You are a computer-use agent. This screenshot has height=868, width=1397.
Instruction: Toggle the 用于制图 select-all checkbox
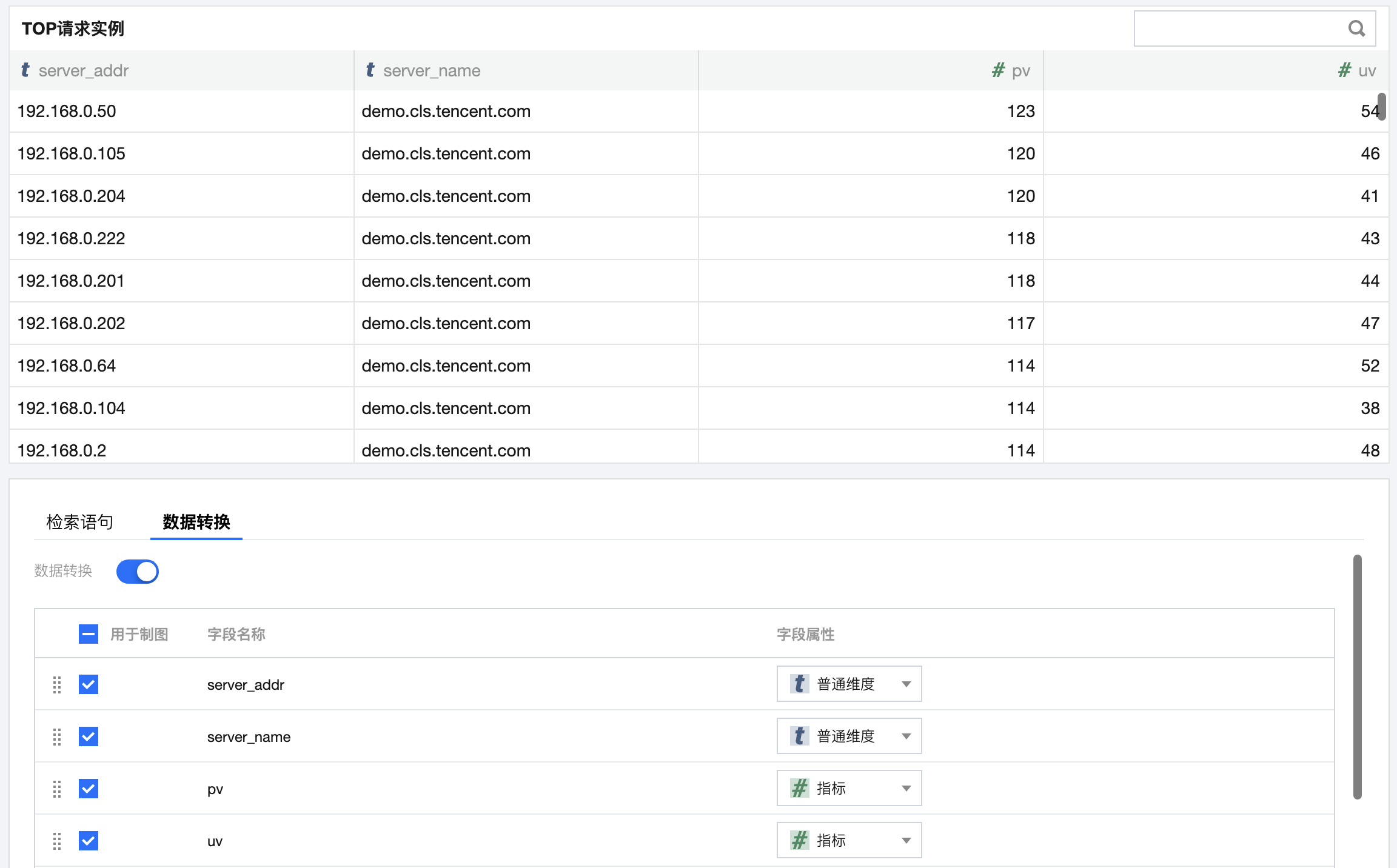coord(89,635)
